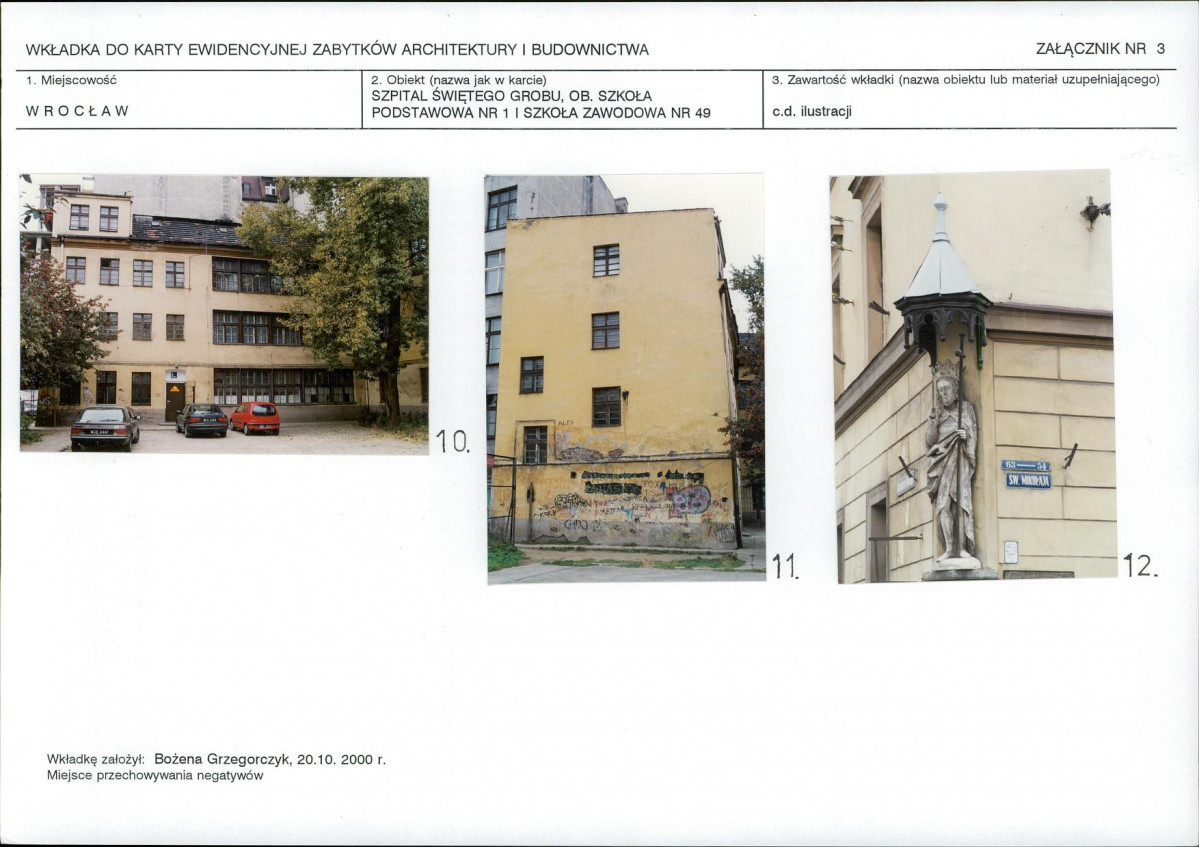The width and height of the screenshot is (1199, 847).
Task: Click the WKŁADKA DO KARTY EWIDENCYJNEJ title
Action: 337,50
